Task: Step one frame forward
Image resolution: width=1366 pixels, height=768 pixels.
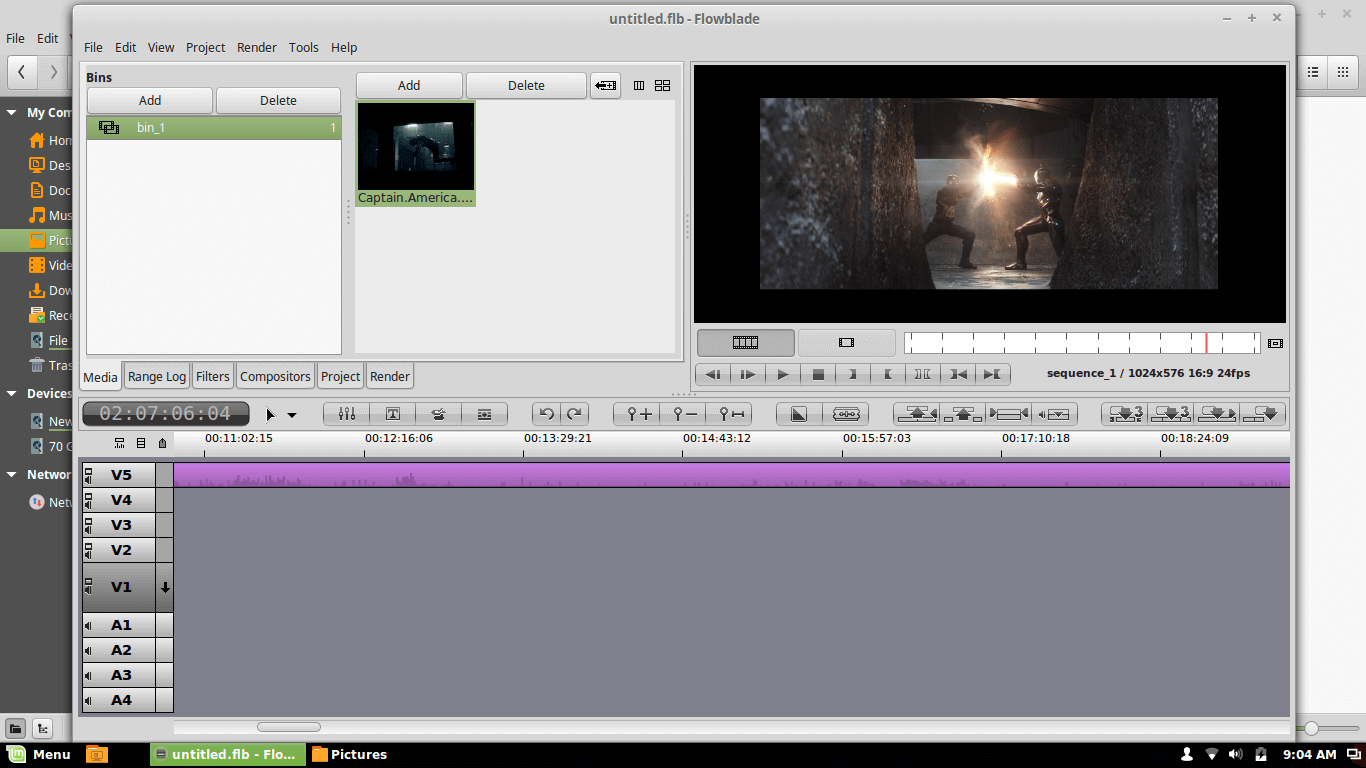Action: point(748,374)
